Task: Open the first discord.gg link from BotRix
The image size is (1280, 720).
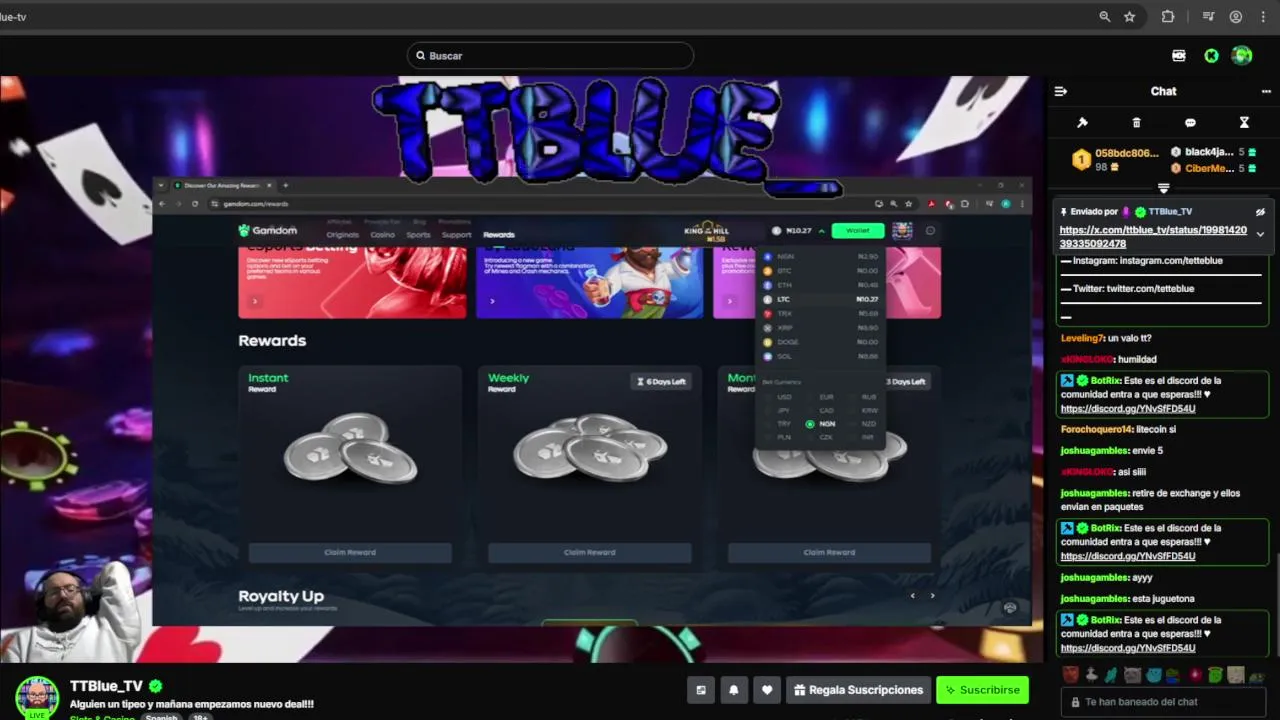Action: (1128, 409)
